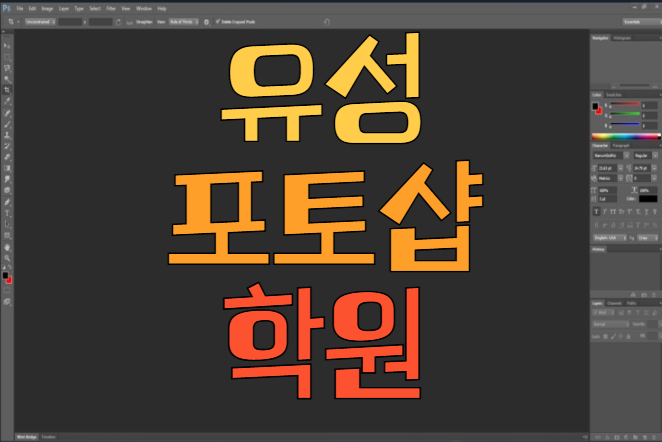This screenshot has height=442, width=662.
Task: Toggle Faux Bold in Character panel
Action: (596, 212)
